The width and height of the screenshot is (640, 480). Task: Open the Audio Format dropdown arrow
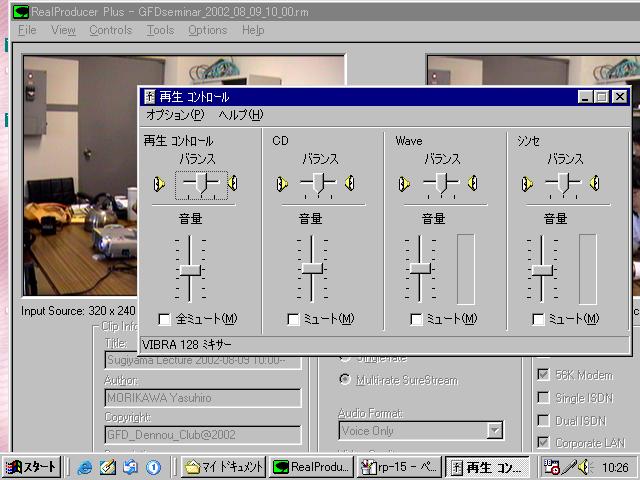tap(495, 431)
